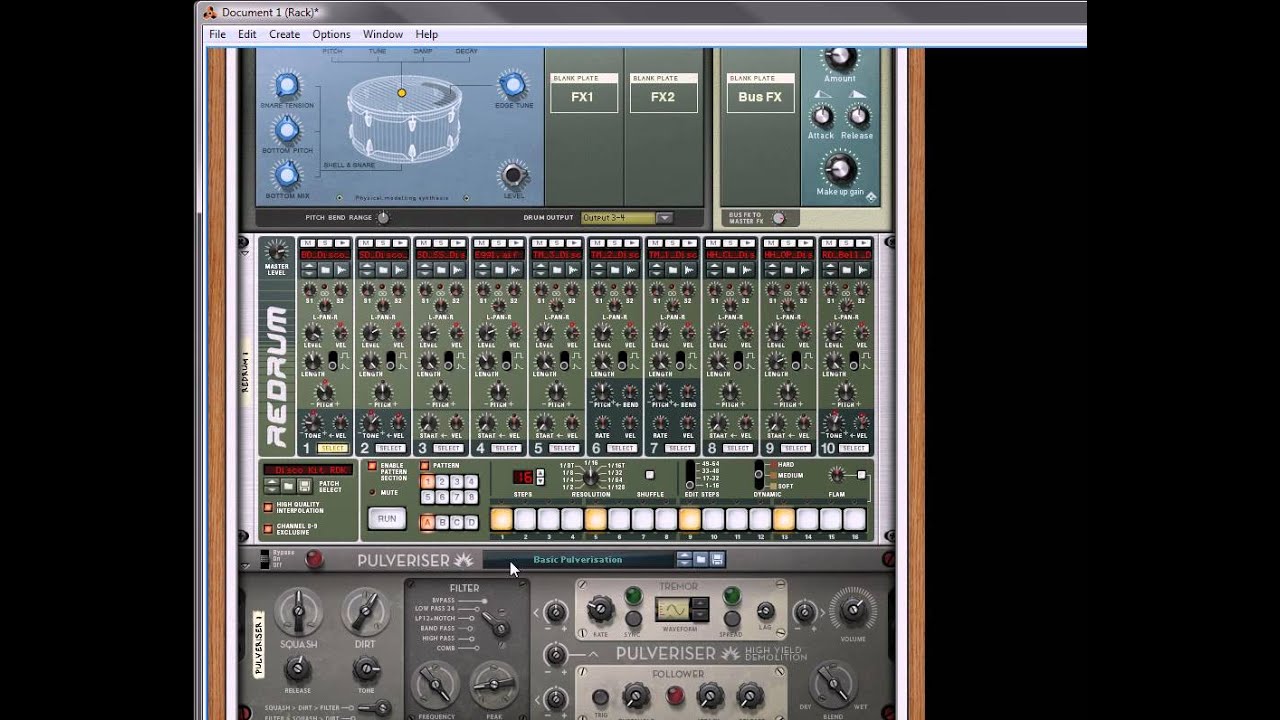Activate step 2 in the sequencer
This screenshot has width=1280, height=720.
525,519
